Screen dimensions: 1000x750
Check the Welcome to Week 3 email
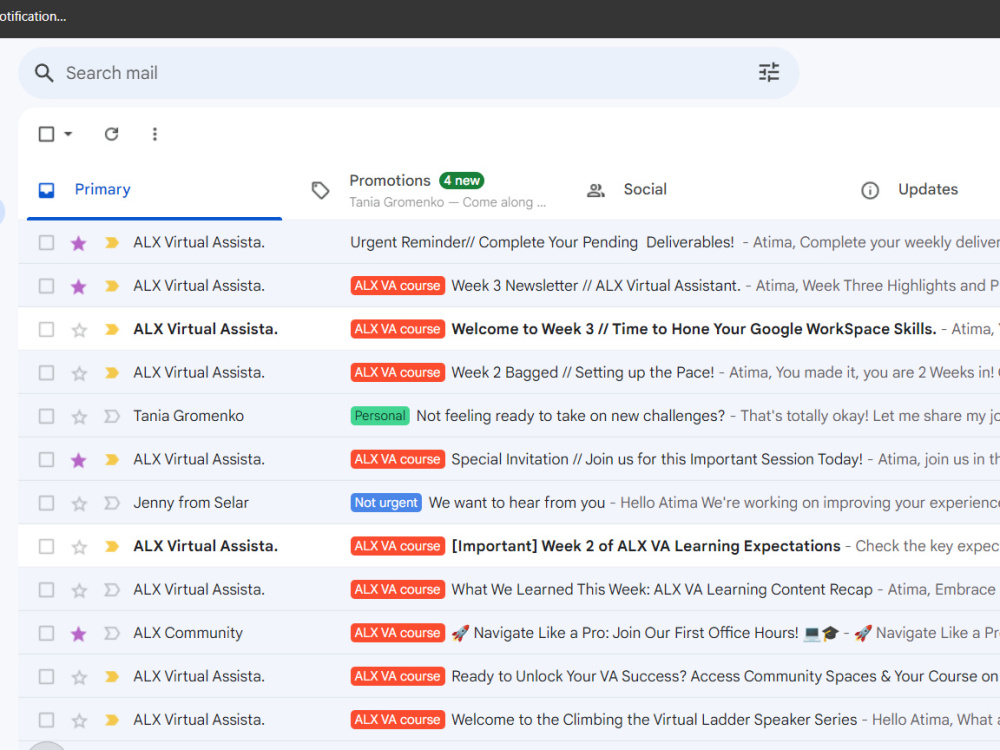[46, 329]
